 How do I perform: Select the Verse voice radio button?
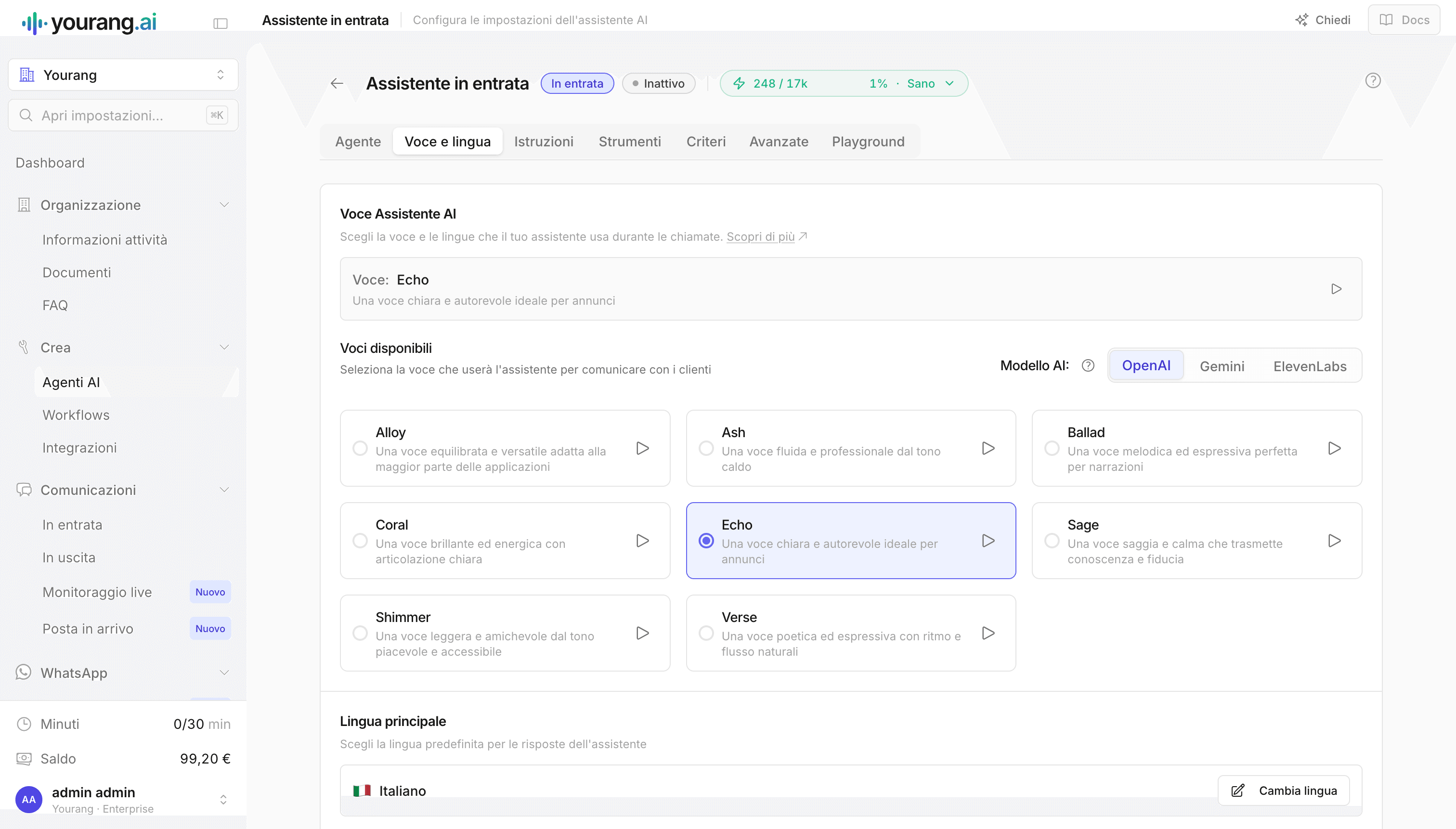click(x=706, y=633)
